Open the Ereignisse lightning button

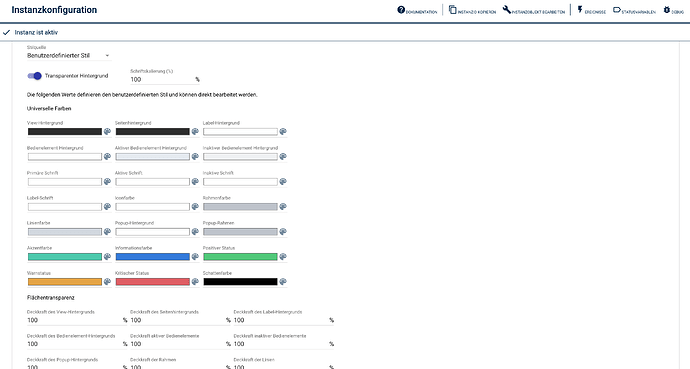click(x=591, y=10)
